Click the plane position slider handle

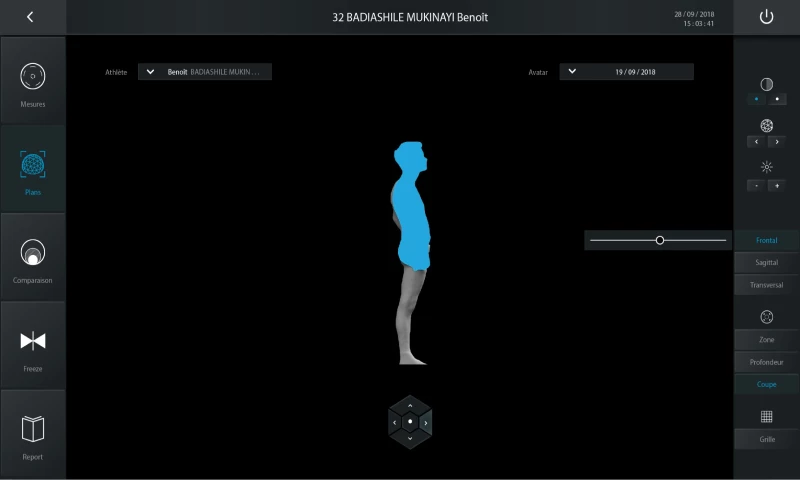pyautogui.click(x=660, y=240)
